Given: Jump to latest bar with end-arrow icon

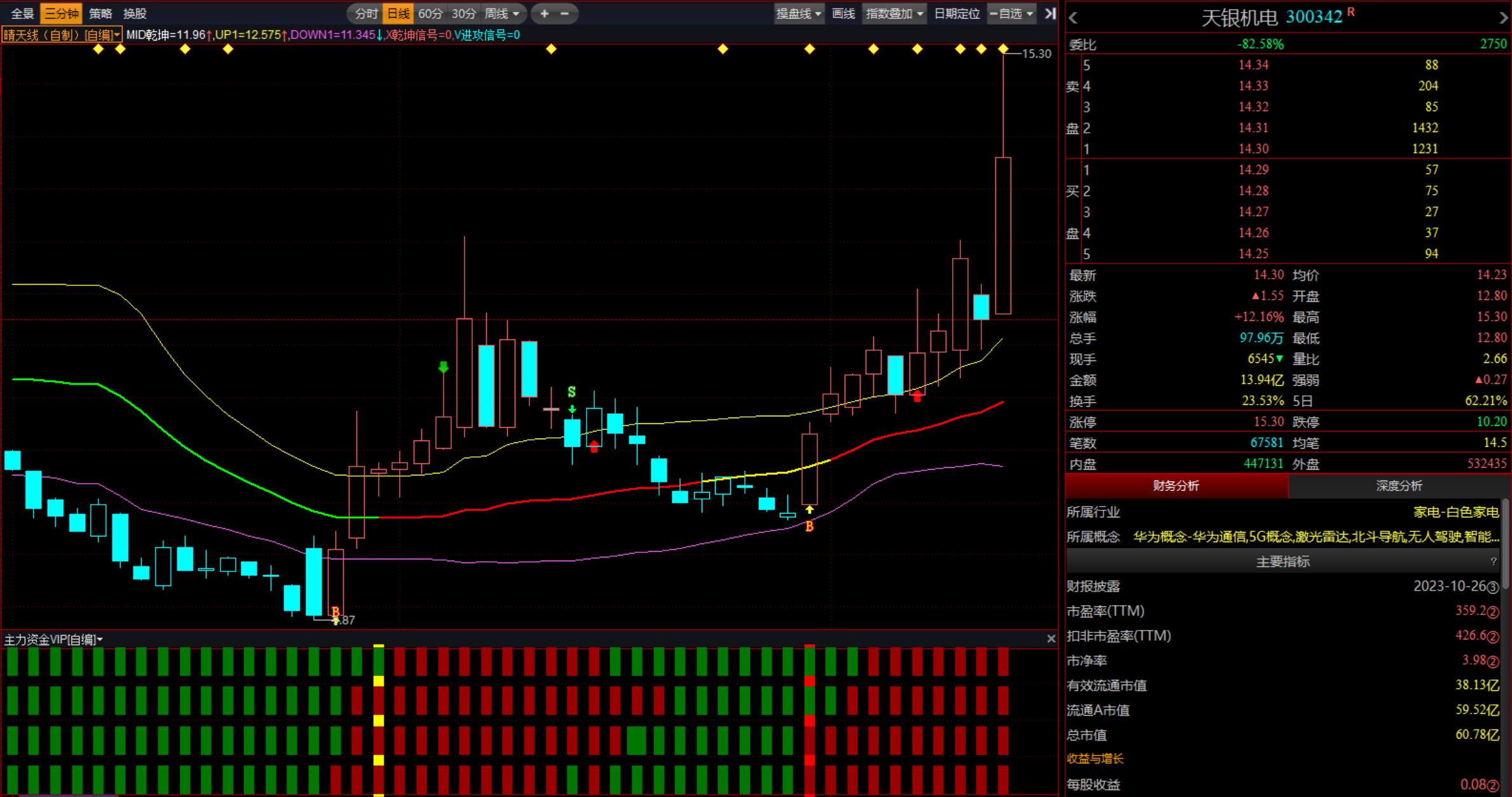Looking at the screenshot, I should pyautogui.click(x=1050, y=13).
